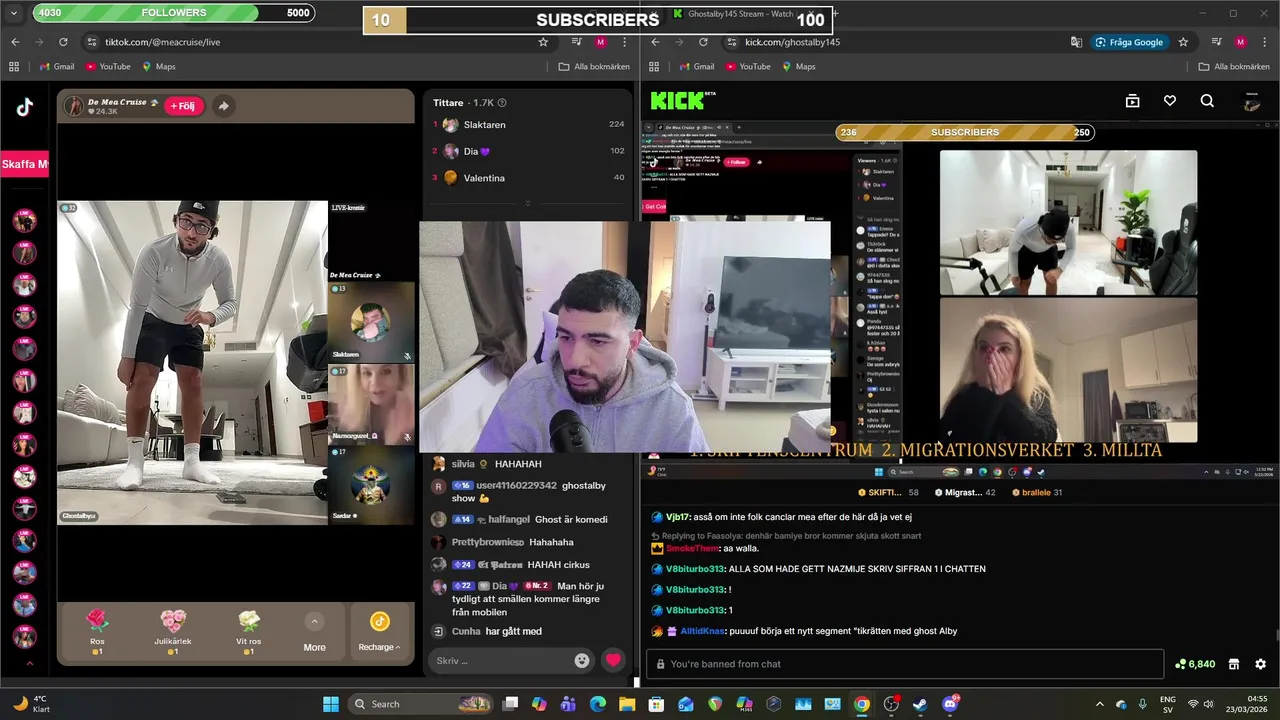This screenshot has width=1280, height=720.
Task: Open the weather widget showing 4°C Klart
Action: (30, 704)
